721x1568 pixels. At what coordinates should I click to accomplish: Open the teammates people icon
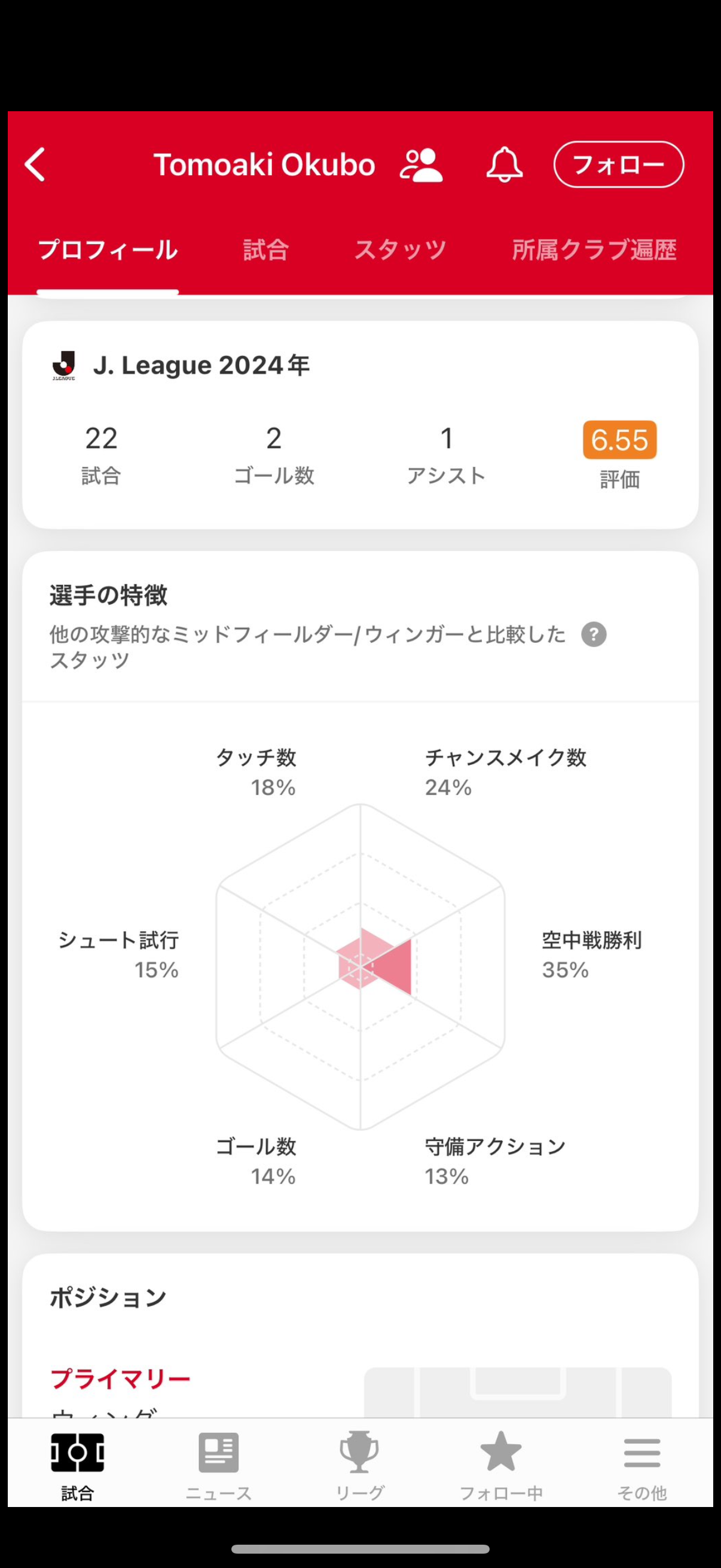pos(420,165)
